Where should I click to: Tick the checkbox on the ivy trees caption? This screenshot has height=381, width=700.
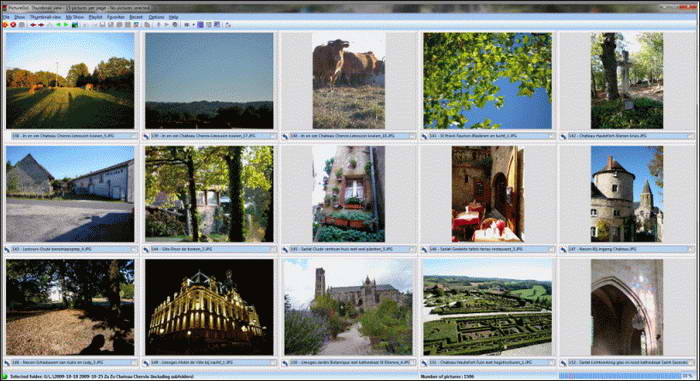coord(273,249)
